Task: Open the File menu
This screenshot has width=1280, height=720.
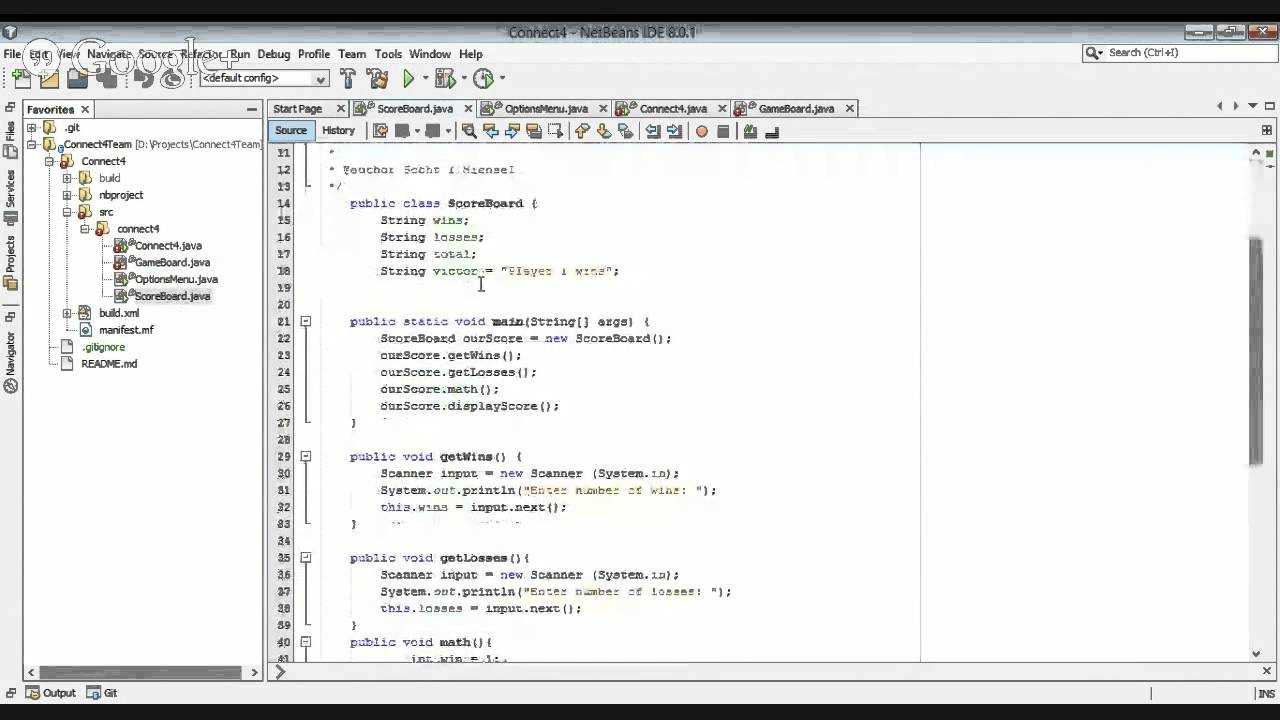Action: (12, 54)
